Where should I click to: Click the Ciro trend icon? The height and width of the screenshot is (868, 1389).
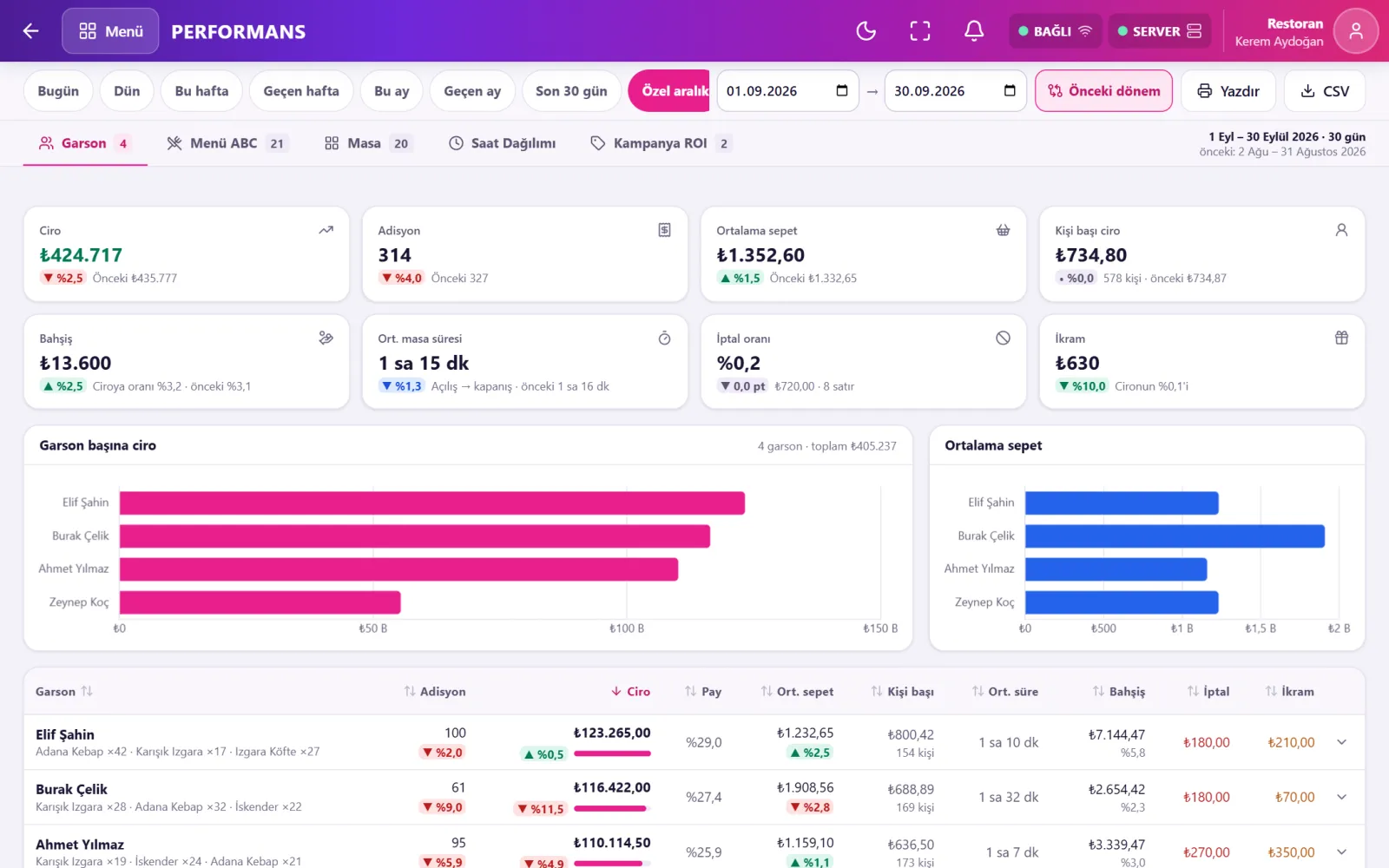[326, 230]
